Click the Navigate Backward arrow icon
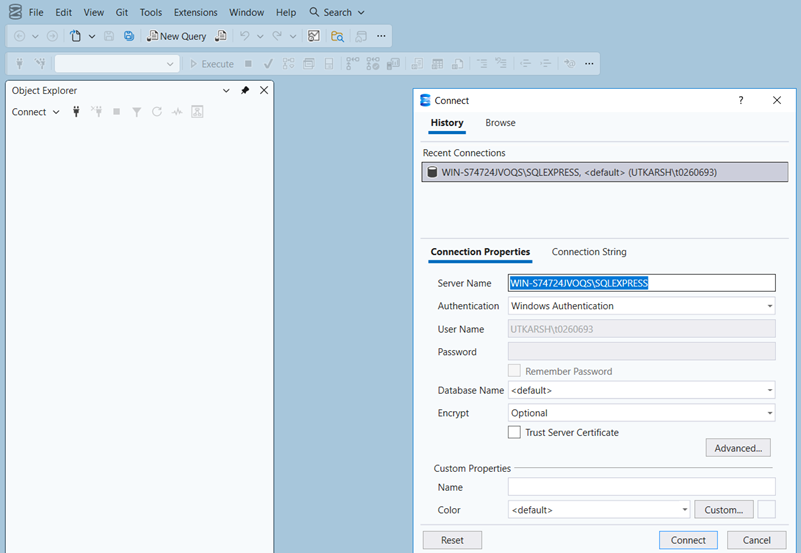801x553 pixels. (x=19, y=36)
